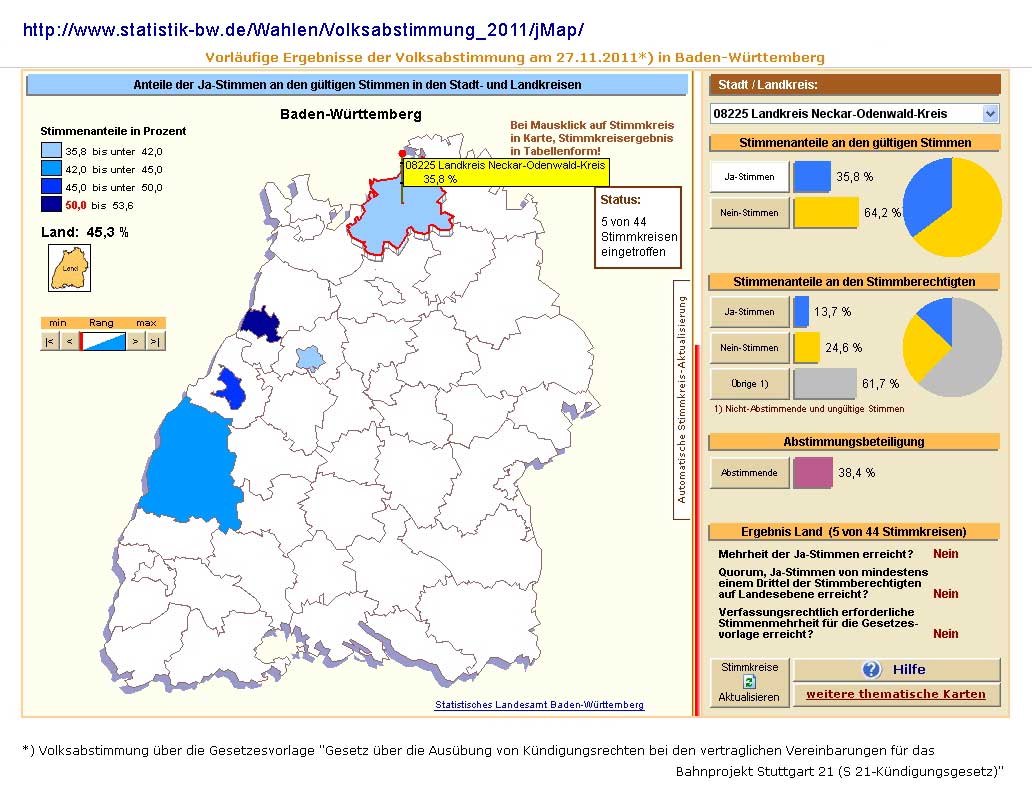Click Nein next to Mehrheit der Ja-Stimmen

coord(945,554)
